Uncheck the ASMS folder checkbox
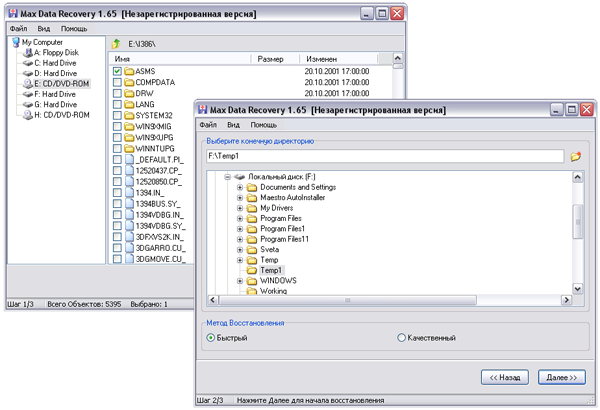 click(x=117, y=72)
